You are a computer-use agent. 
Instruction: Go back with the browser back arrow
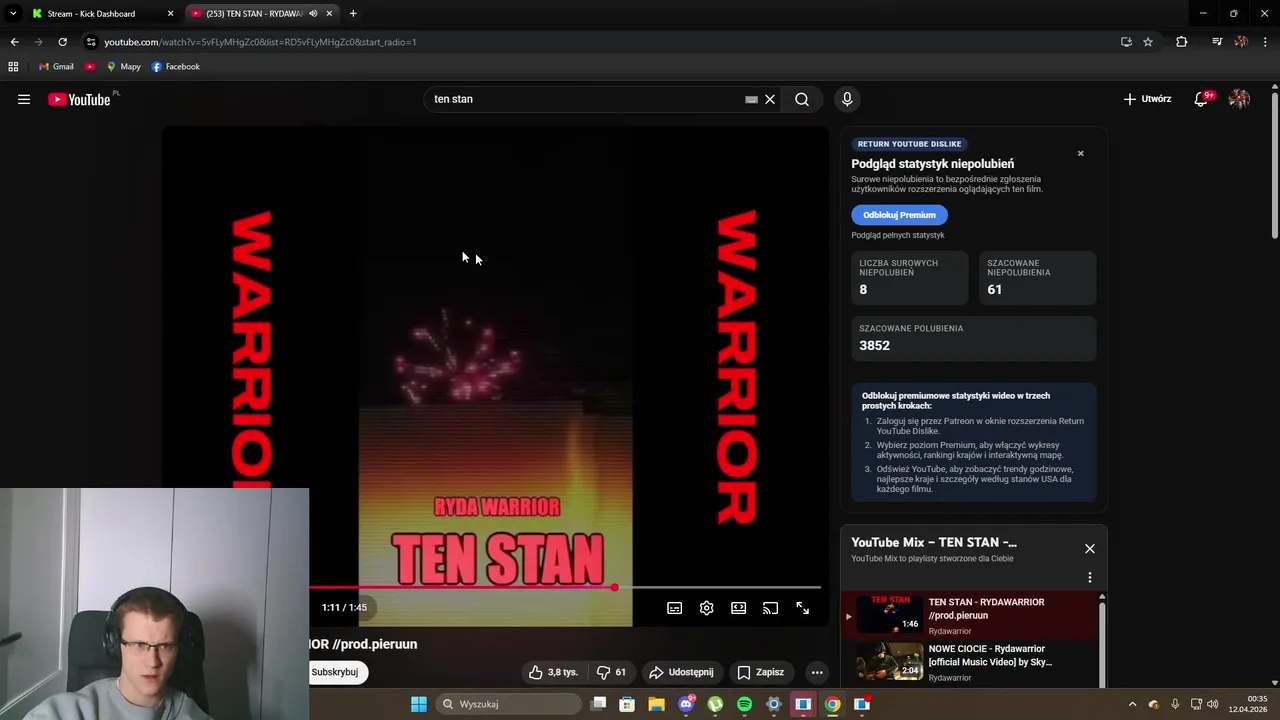pos(14,42)
